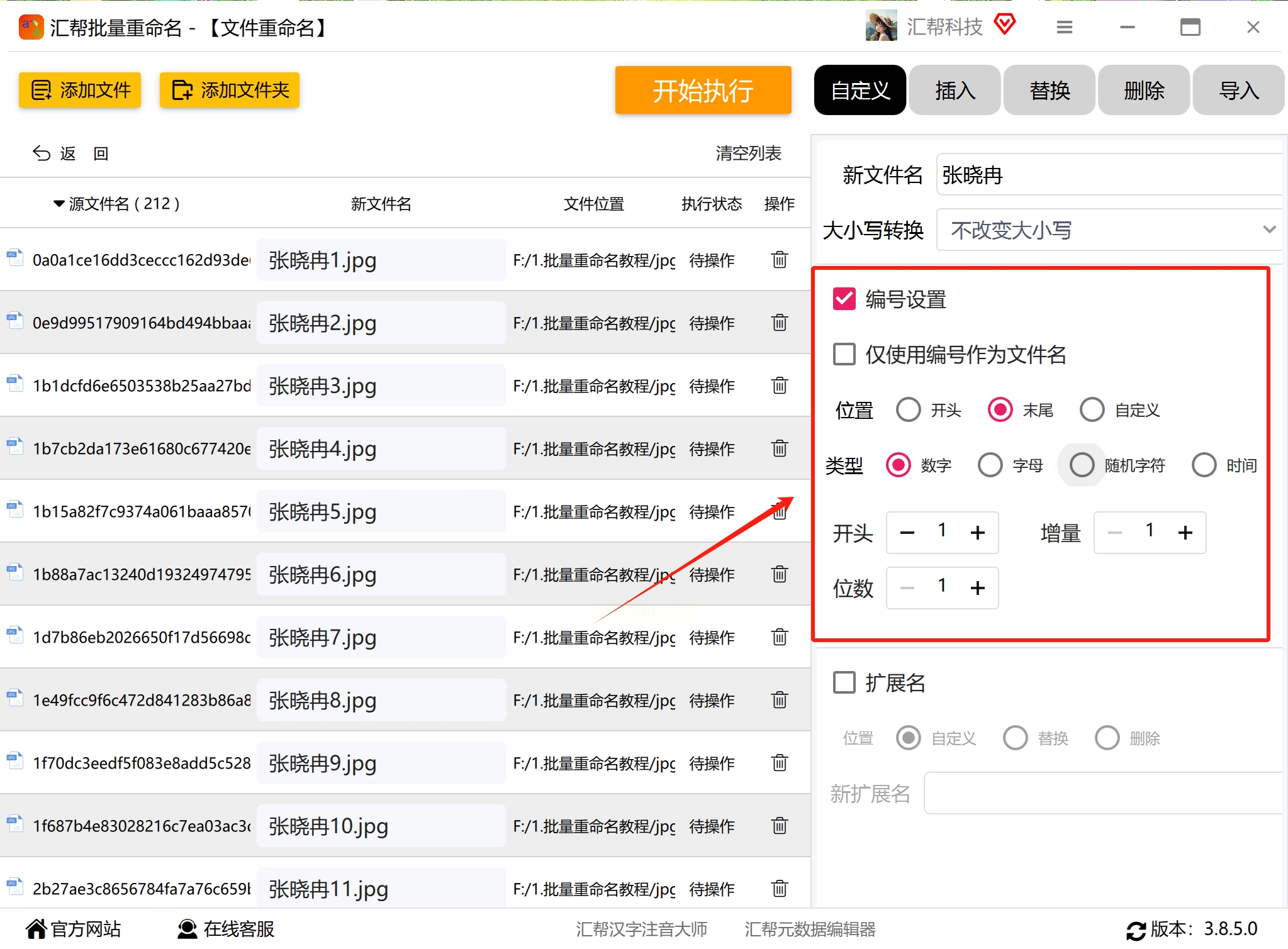Click the return arrow icon
Viewport: 1288px width, 949px height.
click(x=42, y=153)
